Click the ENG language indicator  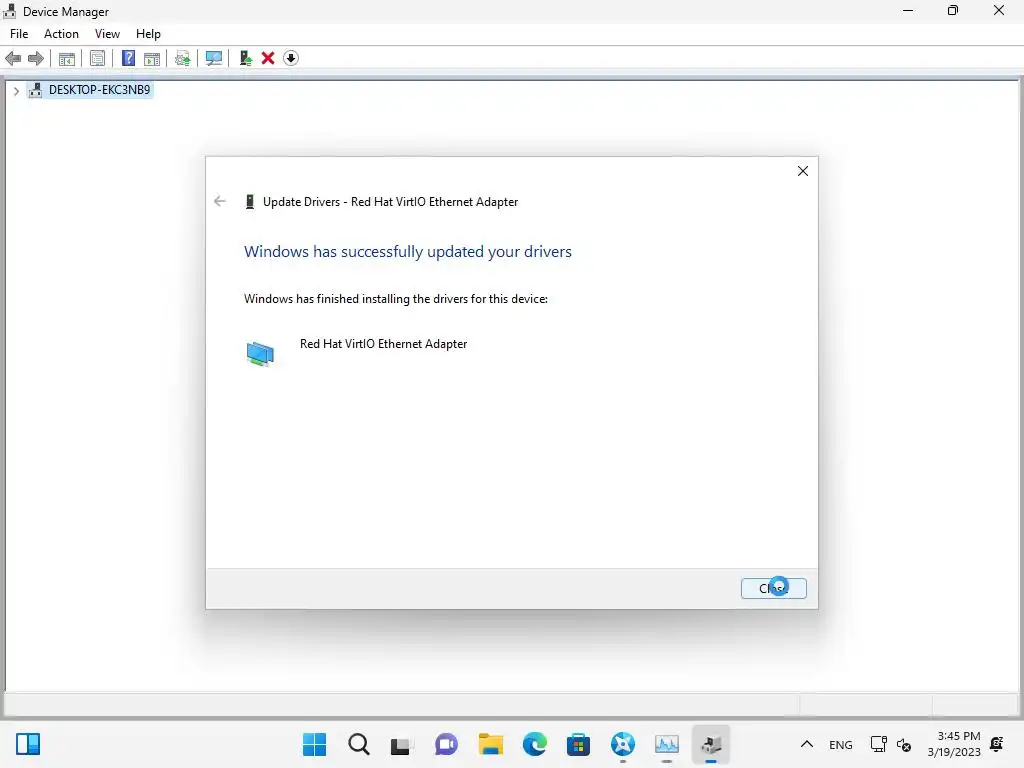(x=840, y=744)
